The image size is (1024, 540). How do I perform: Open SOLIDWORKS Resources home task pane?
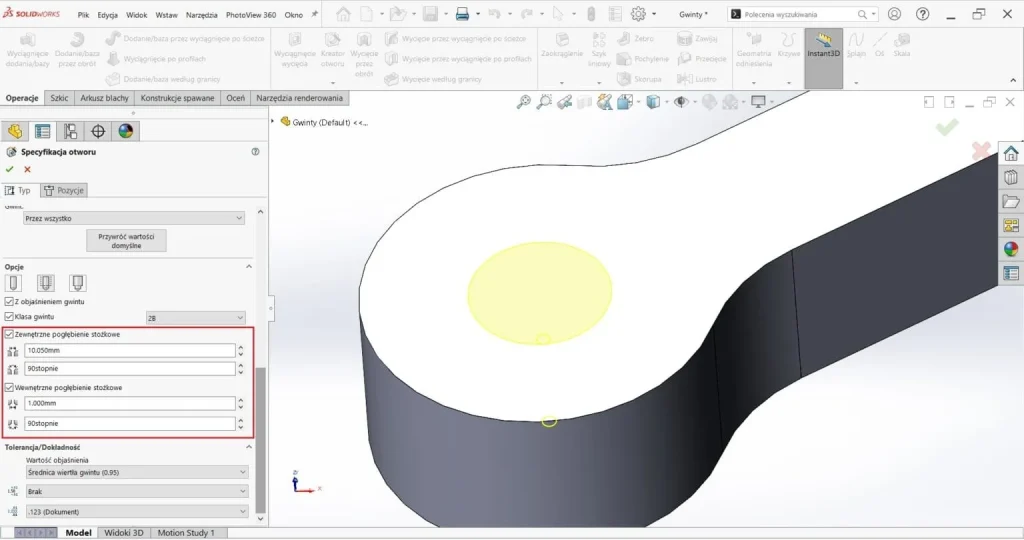tap(1011, 153)
